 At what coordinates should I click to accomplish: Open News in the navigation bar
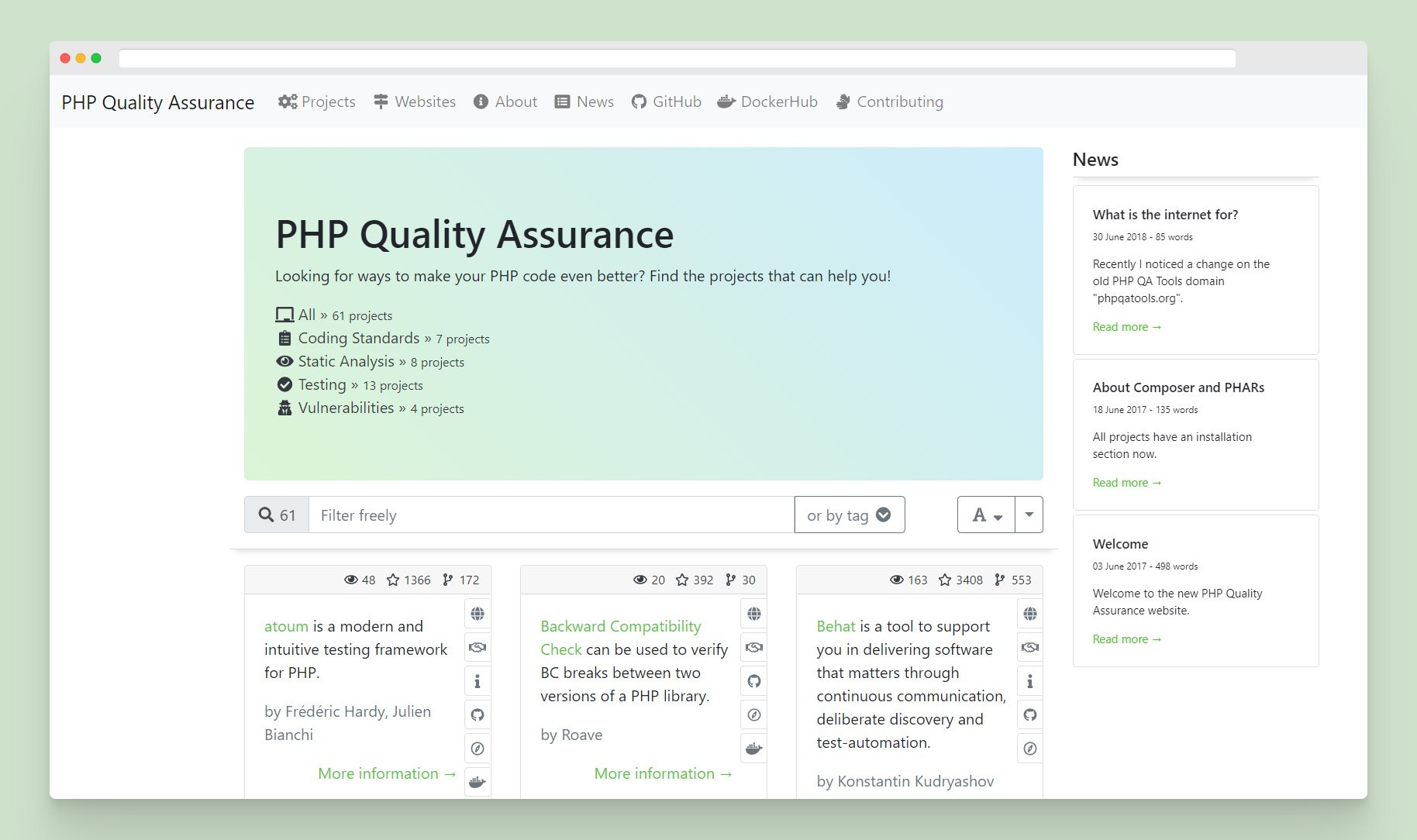584,102
